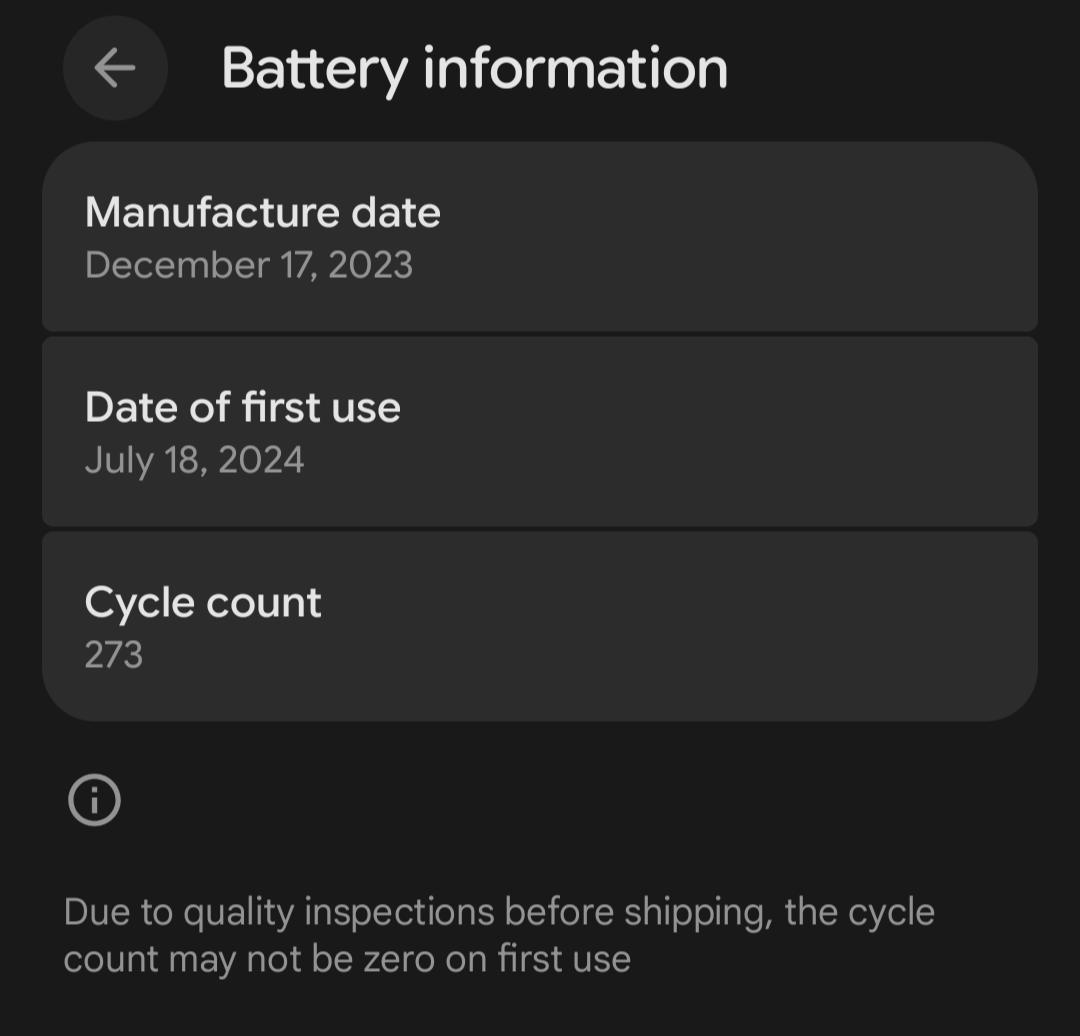
Task: Select the Cycle count label
Action: coord(203,603)
